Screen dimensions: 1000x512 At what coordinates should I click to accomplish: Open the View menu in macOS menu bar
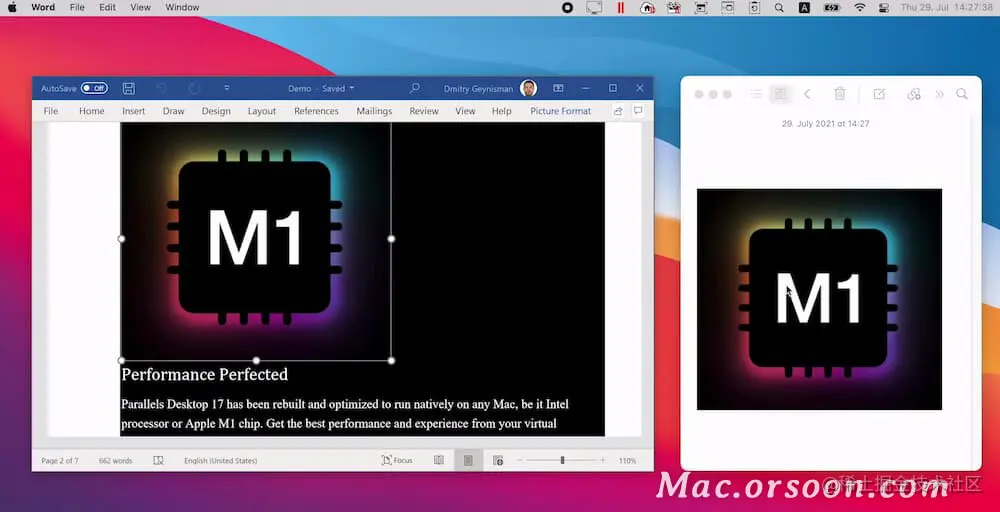tap(140, 8)
